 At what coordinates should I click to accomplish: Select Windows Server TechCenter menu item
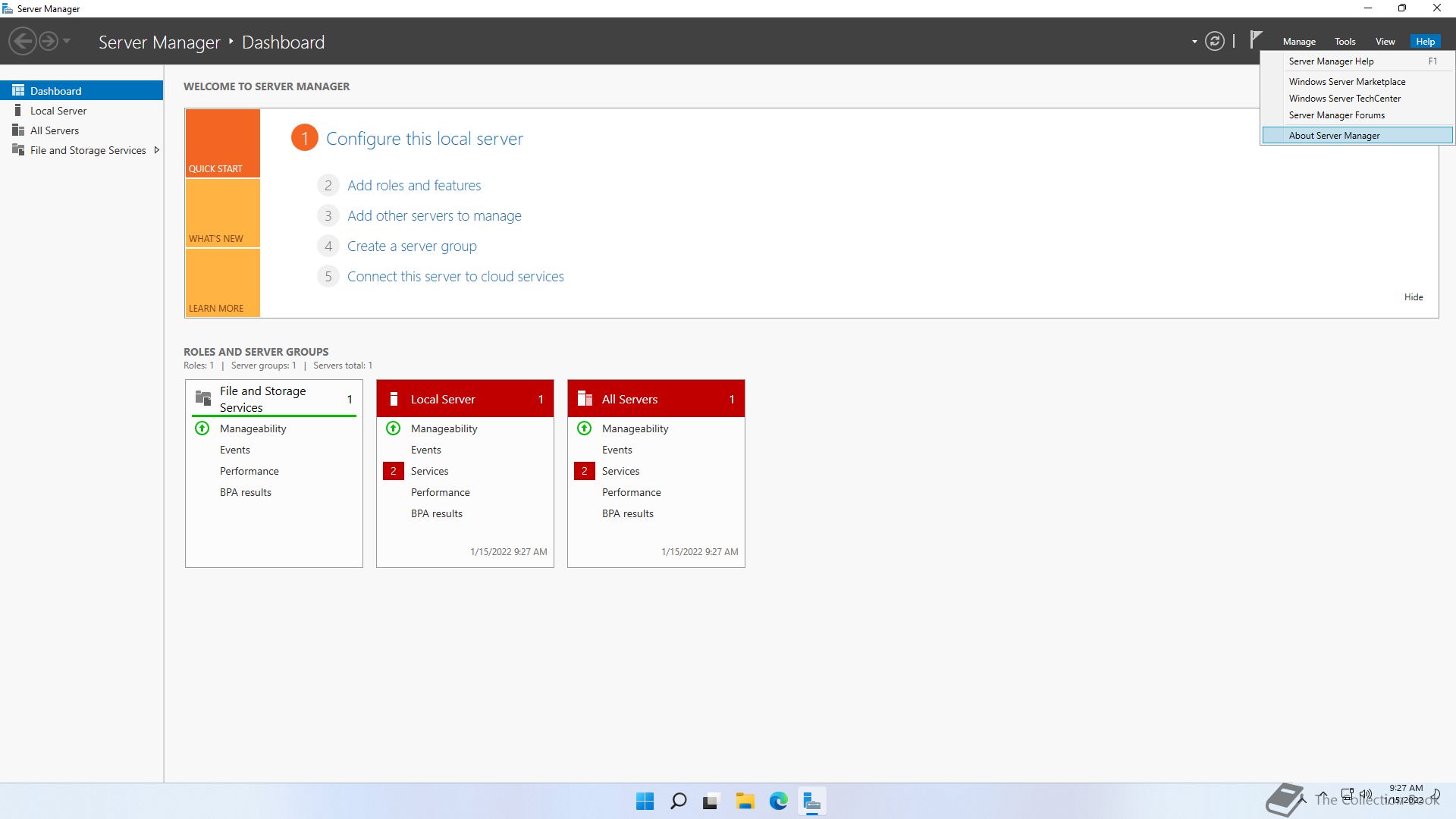1345,99
